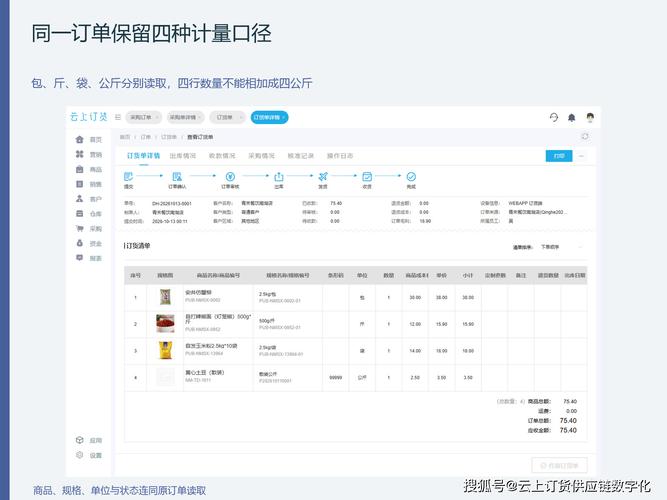
Task: Collapse the sidebar with hamburger icon
Action: [x=118, y=117]
